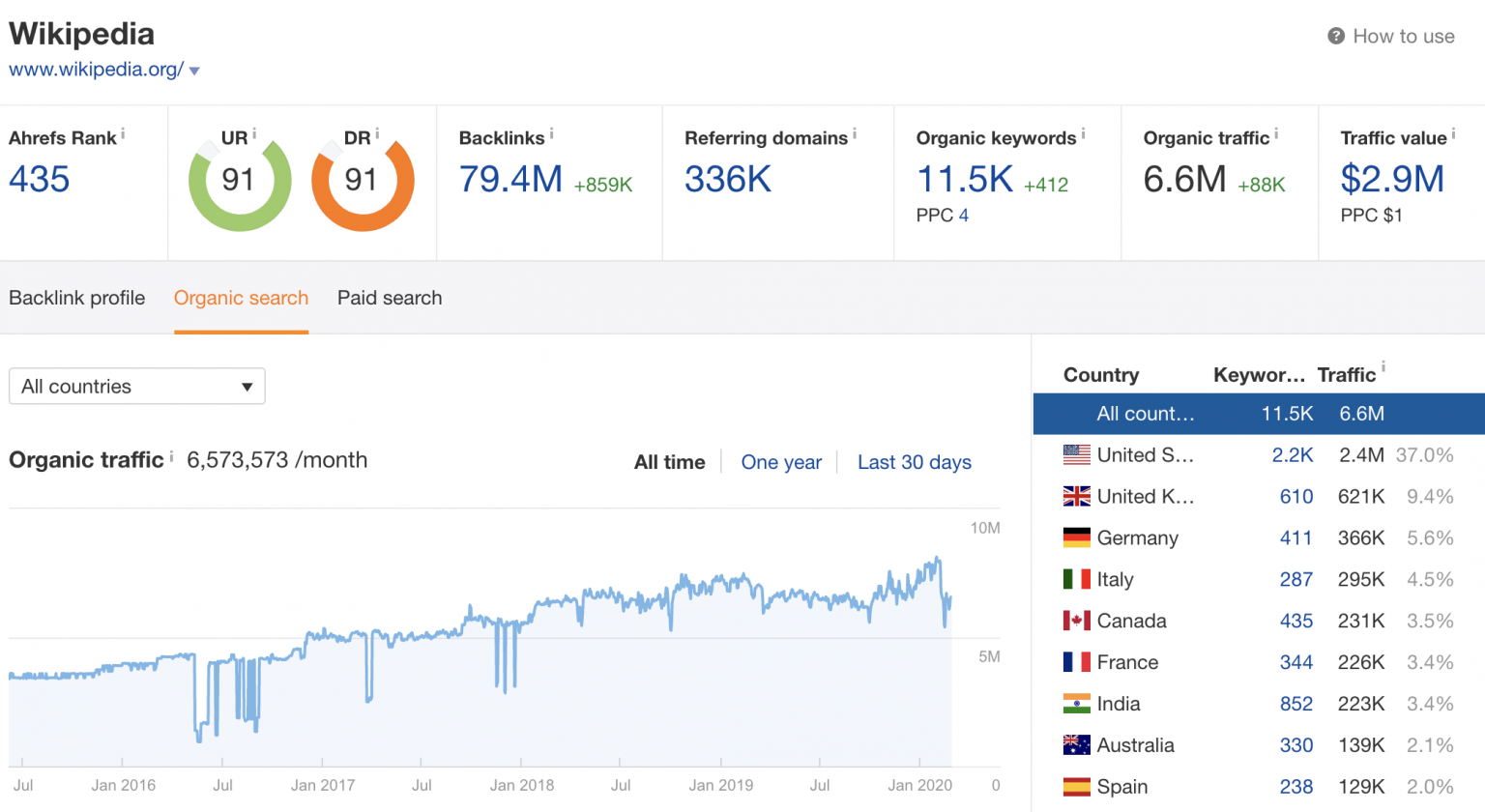Image resolution: width=1485 pixels, height=812 pixels.
Task: Click the How to use help icon
Action: click(x=1335, y=36)
